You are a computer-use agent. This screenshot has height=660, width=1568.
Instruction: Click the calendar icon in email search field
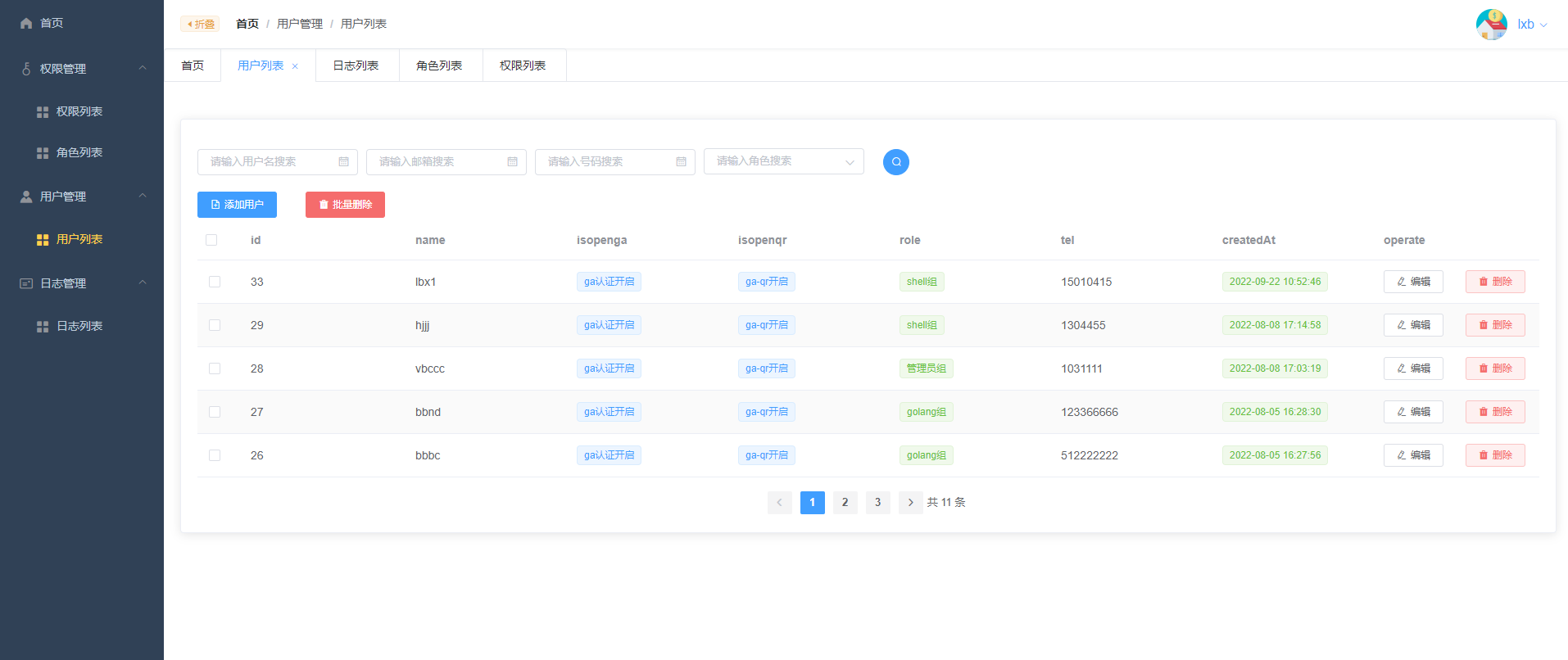click(513, 162)
